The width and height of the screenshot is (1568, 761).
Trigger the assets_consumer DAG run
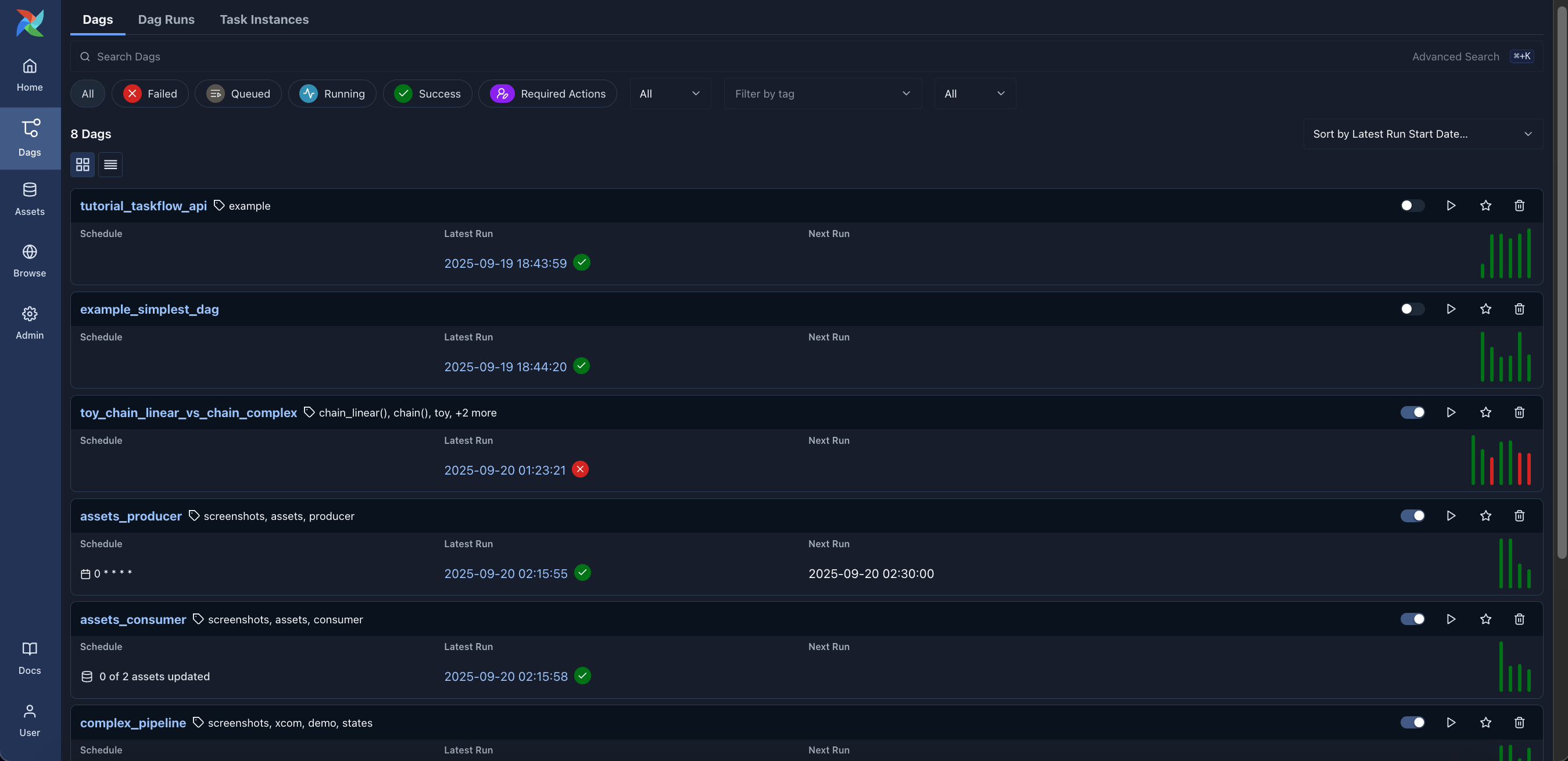pos(1451,619)
